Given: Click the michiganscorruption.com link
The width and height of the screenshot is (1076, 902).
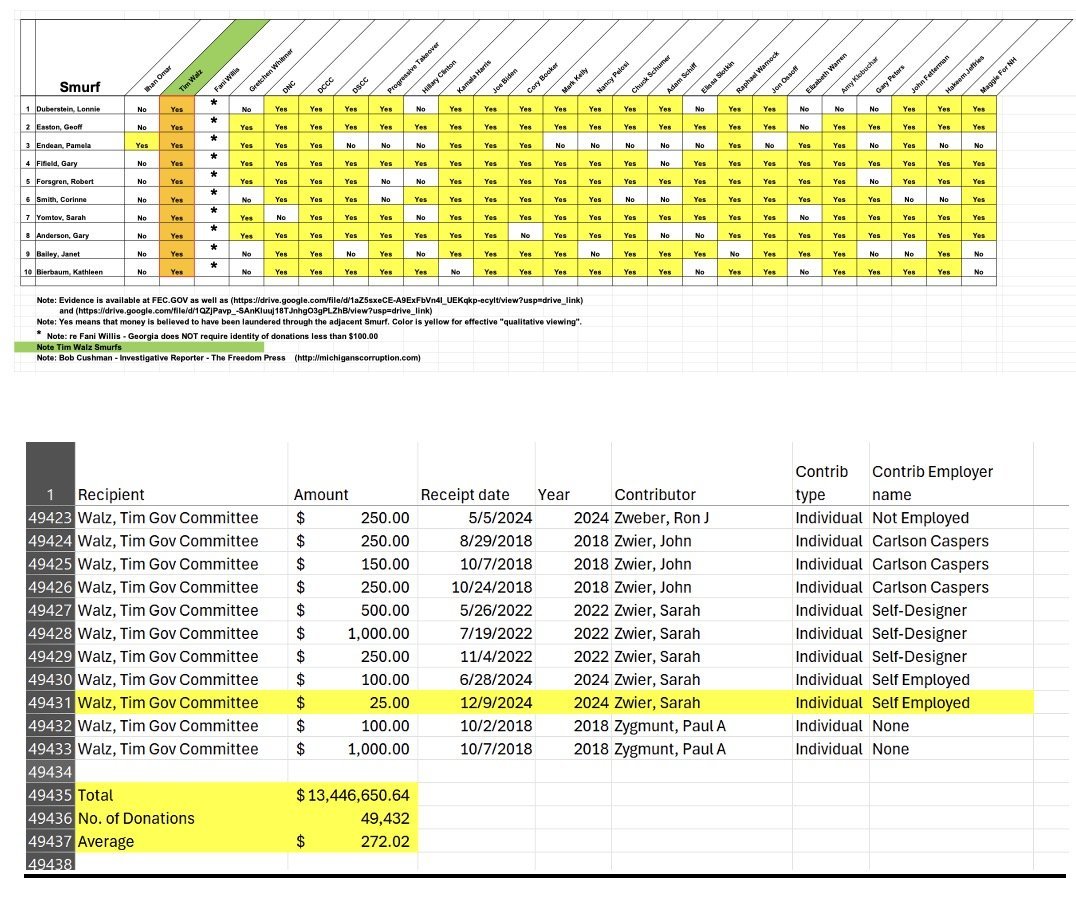Looking at the screenshot, I should (357, 357).
